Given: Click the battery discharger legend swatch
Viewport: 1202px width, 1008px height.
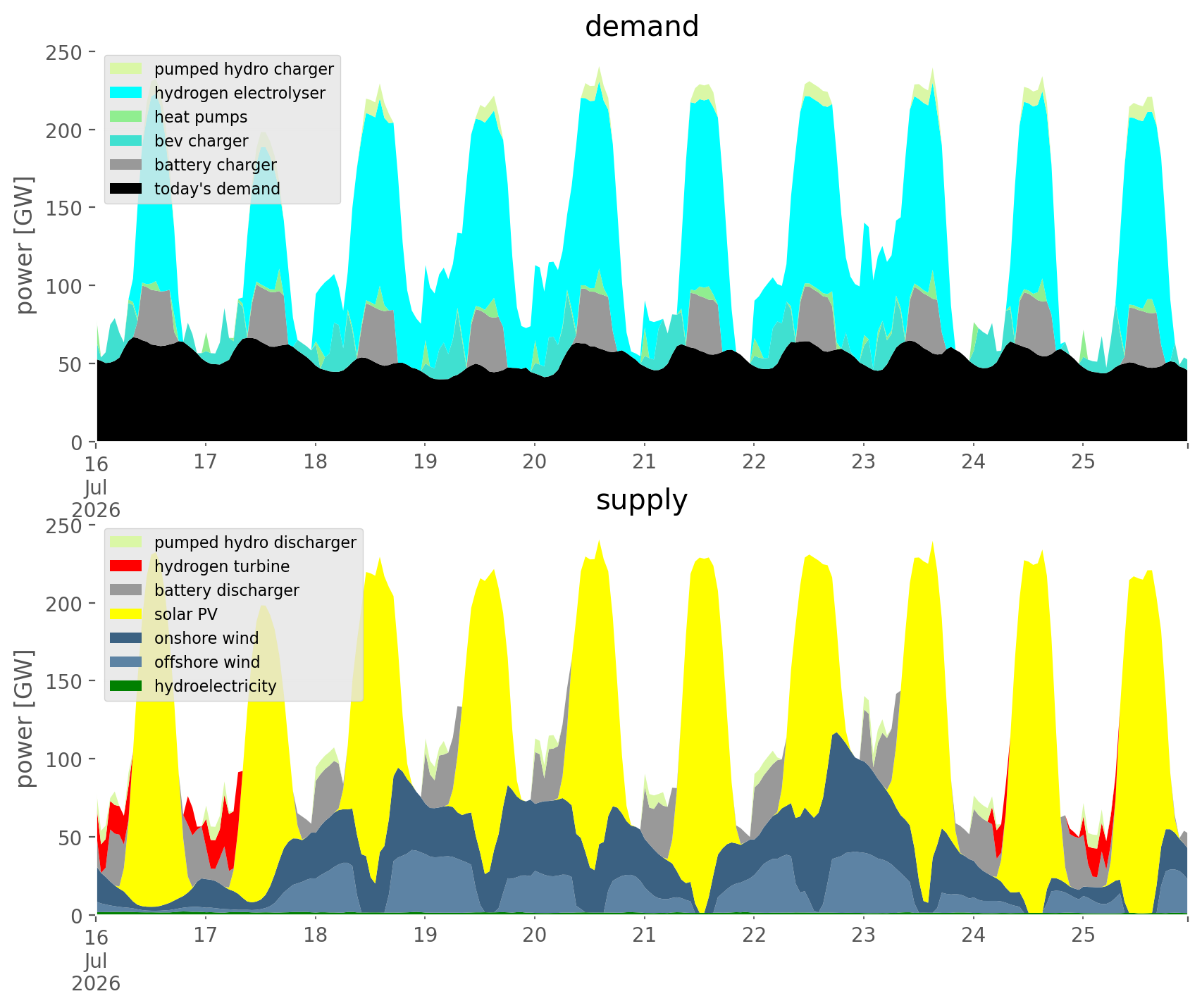Looking at the screenshot, I should pyautogui.click(x=126, y=590).
